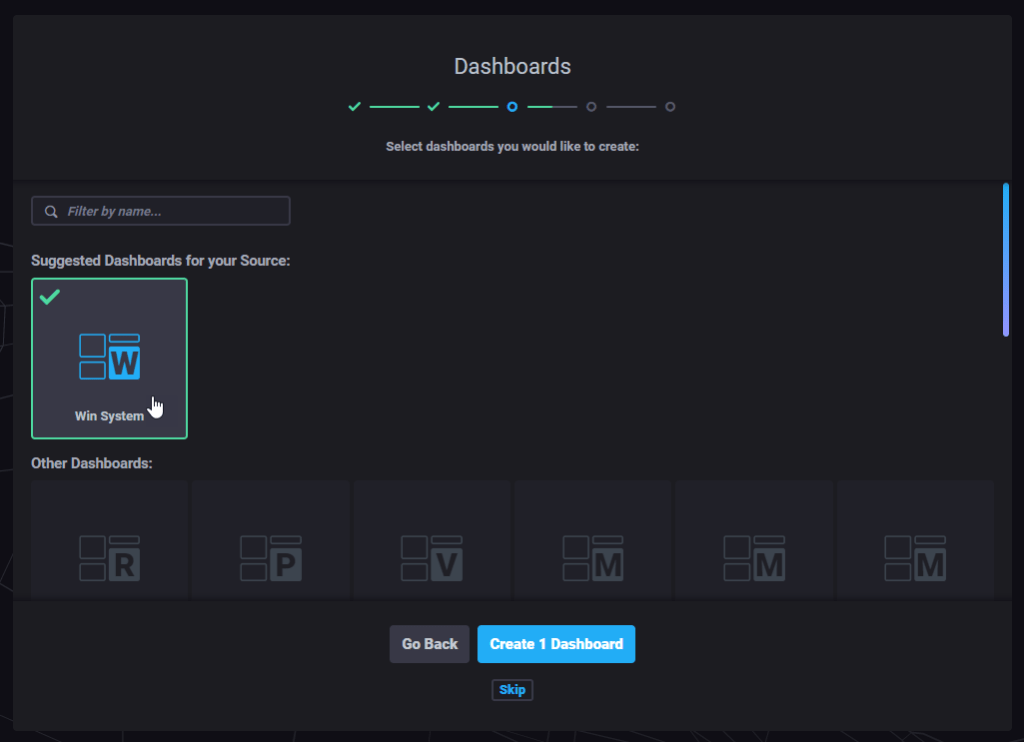The image size is (1024, 742).
Task: Go to second completed step checkmark
Action: tap(433, 106)
